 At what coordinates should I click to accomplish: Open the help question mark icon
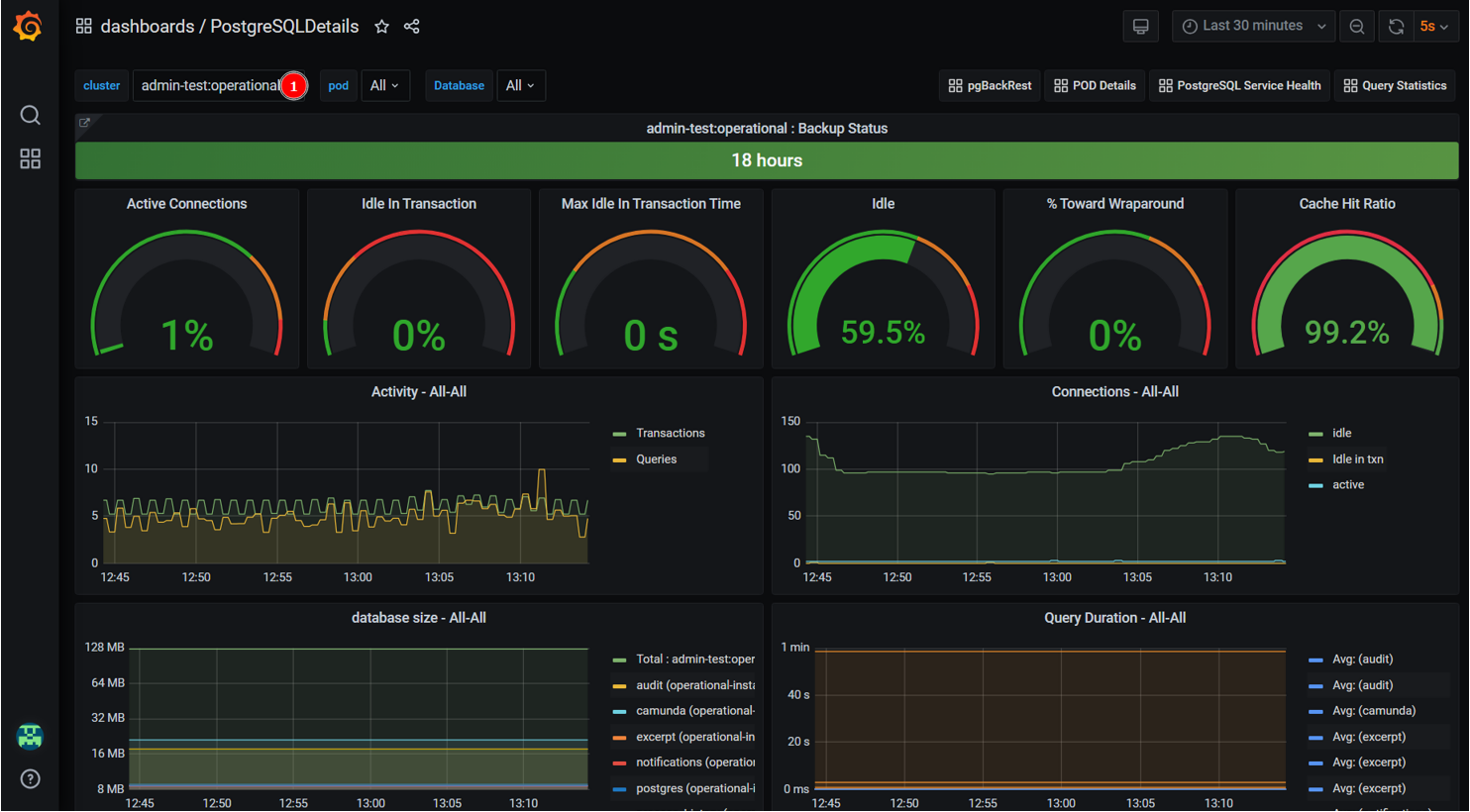[31, 778]
